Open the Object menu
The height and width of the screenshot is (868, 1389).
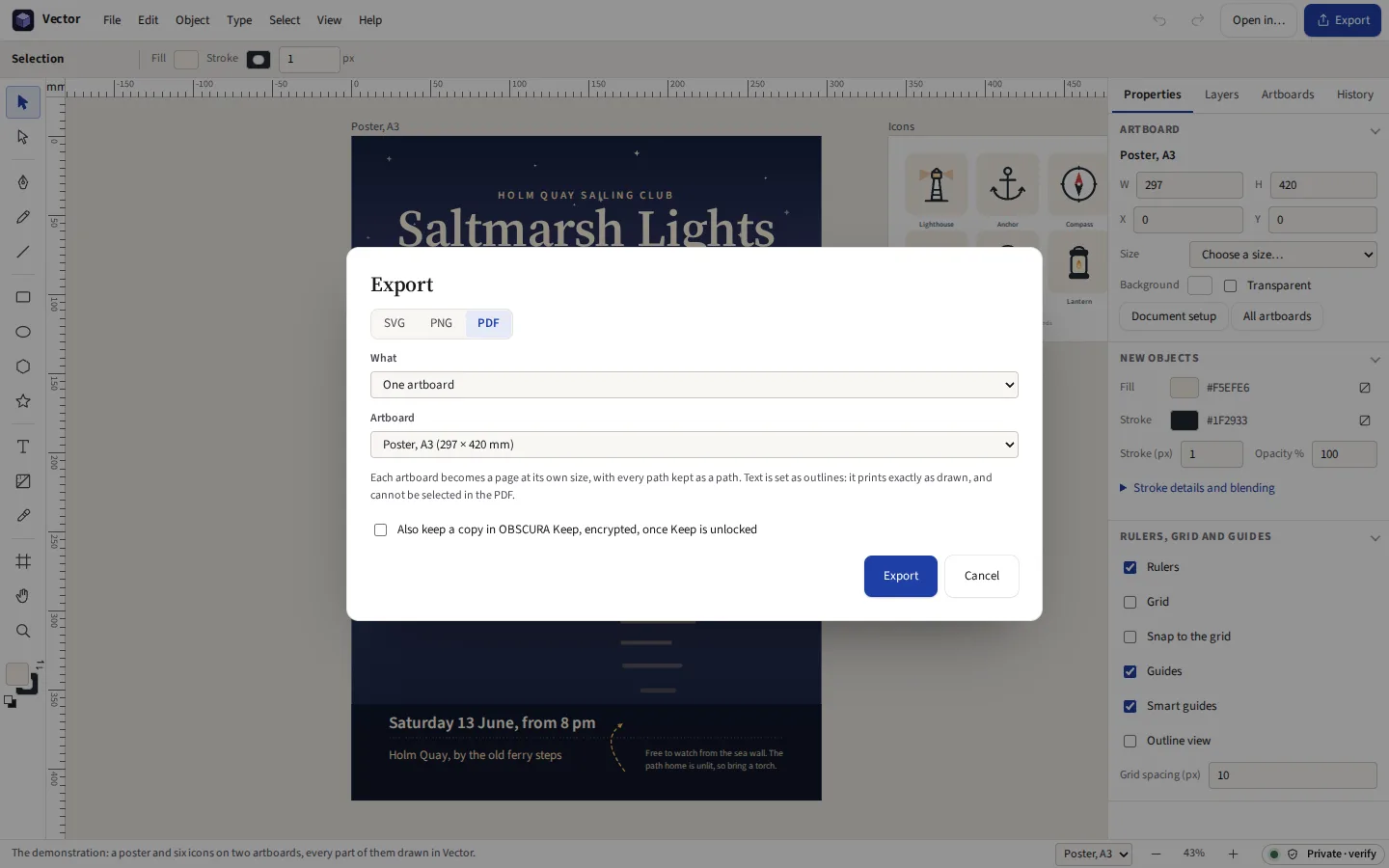point(192,20)
